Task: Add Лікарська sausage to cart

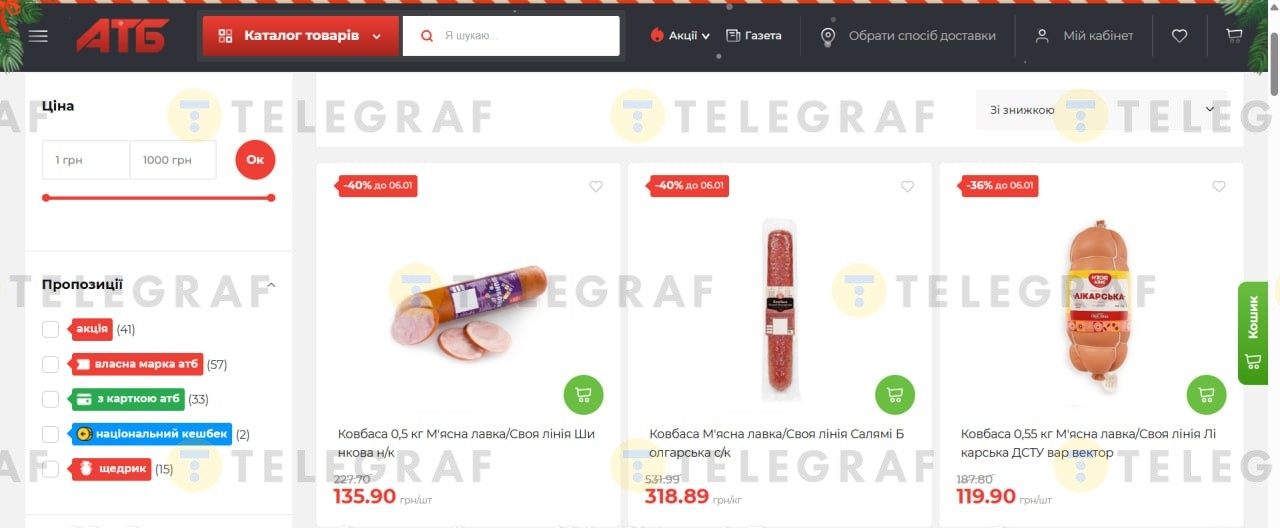Action: coord(1206,395)
